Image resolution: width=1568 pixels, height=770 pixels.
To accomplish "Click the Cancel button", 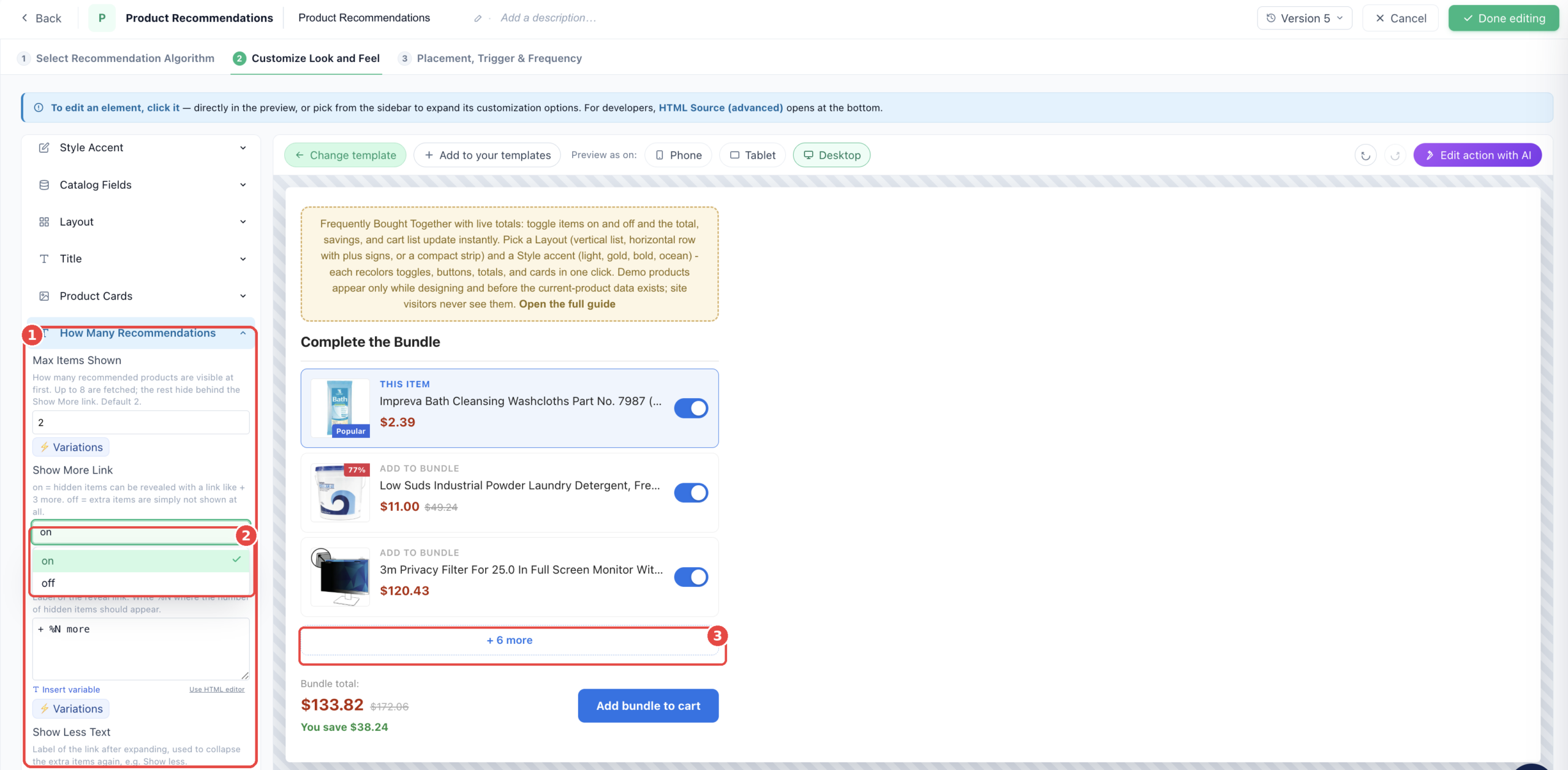I will pyautogui.click(x=1401, y=18).
